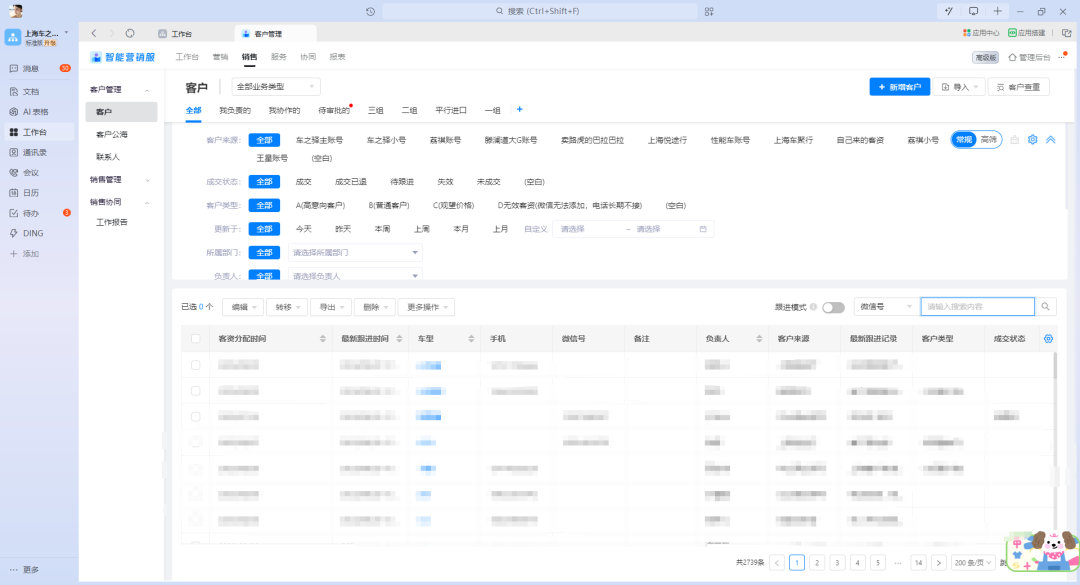Screen dimensions: 1080x585
Task: Open the 编辑 dropdown above the table
Action: coord(243,307)
